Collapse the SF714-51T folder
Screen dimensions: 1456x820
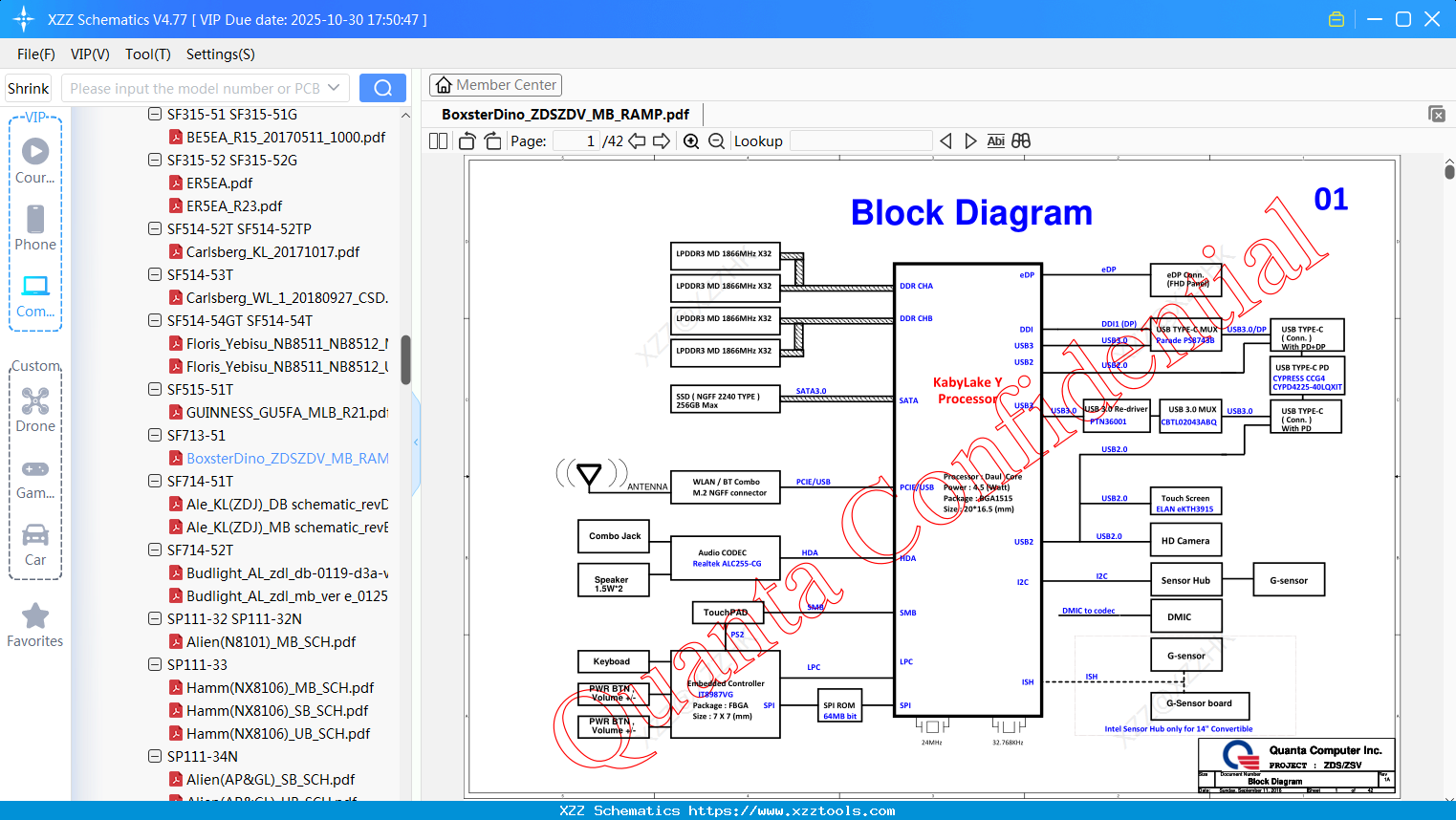[x=155, y=481]
